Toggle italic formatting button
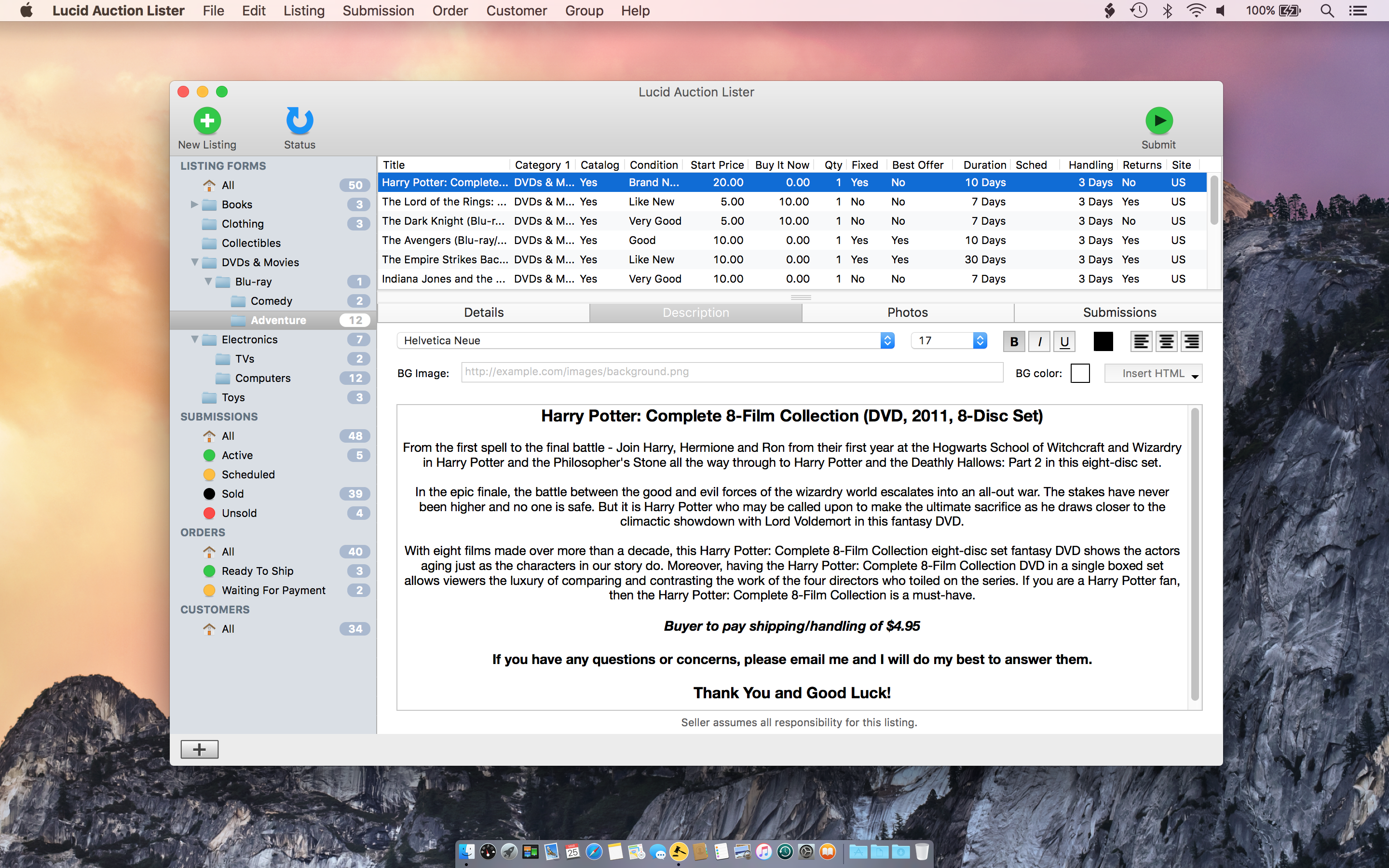This screenshot has height=868, width=1389. point(1039,341)
